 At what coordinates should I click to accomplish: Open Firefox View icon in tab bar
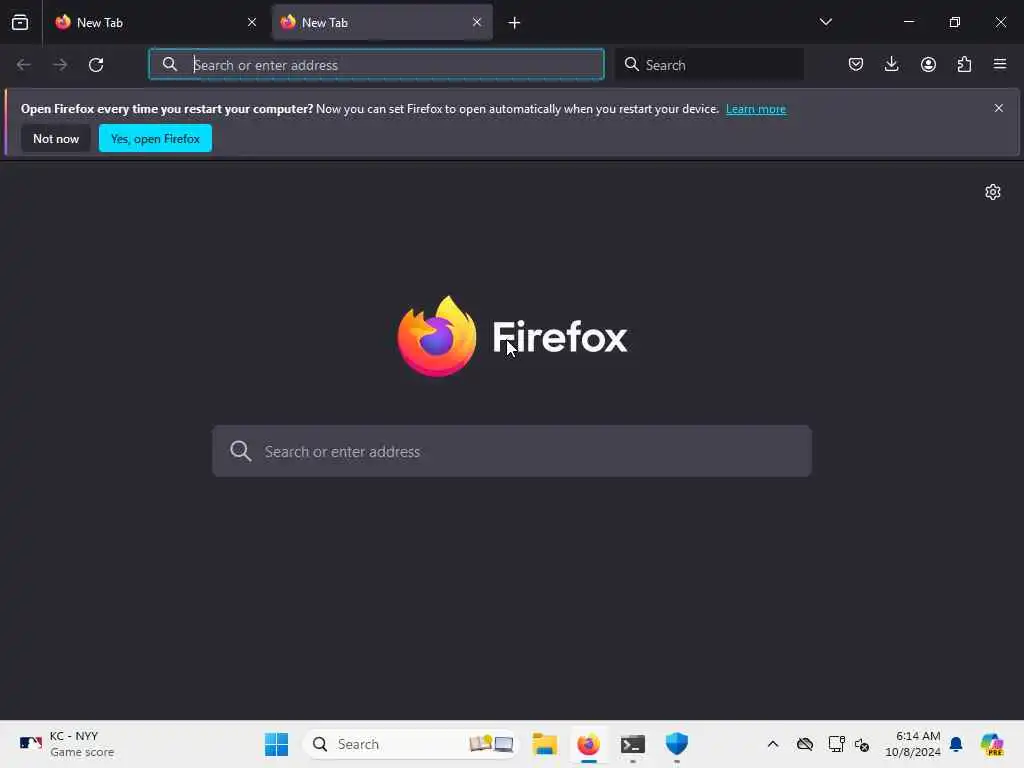point(20,22)
